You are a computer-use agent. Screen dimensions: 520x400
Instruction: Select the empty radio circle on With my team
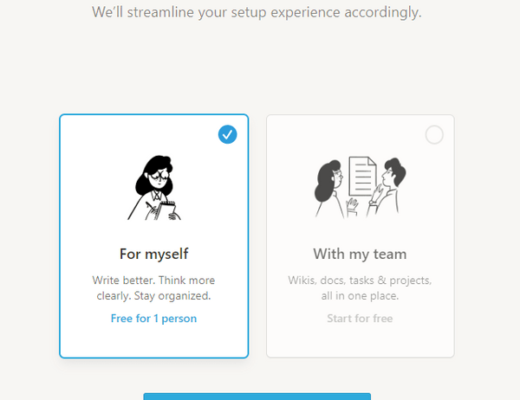(x=434, y=135)
